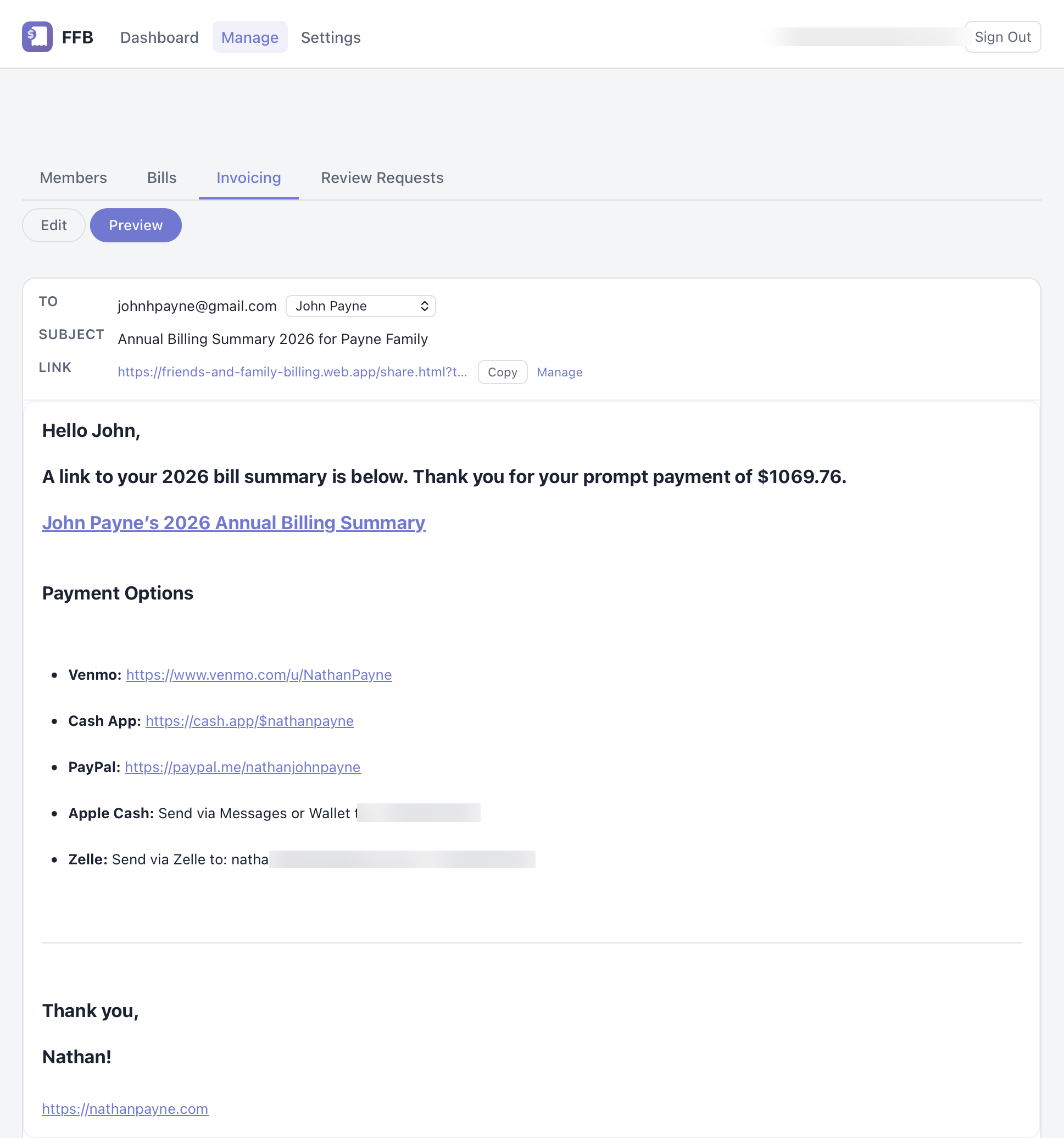1064x1138 pixels.
Task: Select Manage in the navigation bar
Action: pyautogui.click(x=249, y=37)
